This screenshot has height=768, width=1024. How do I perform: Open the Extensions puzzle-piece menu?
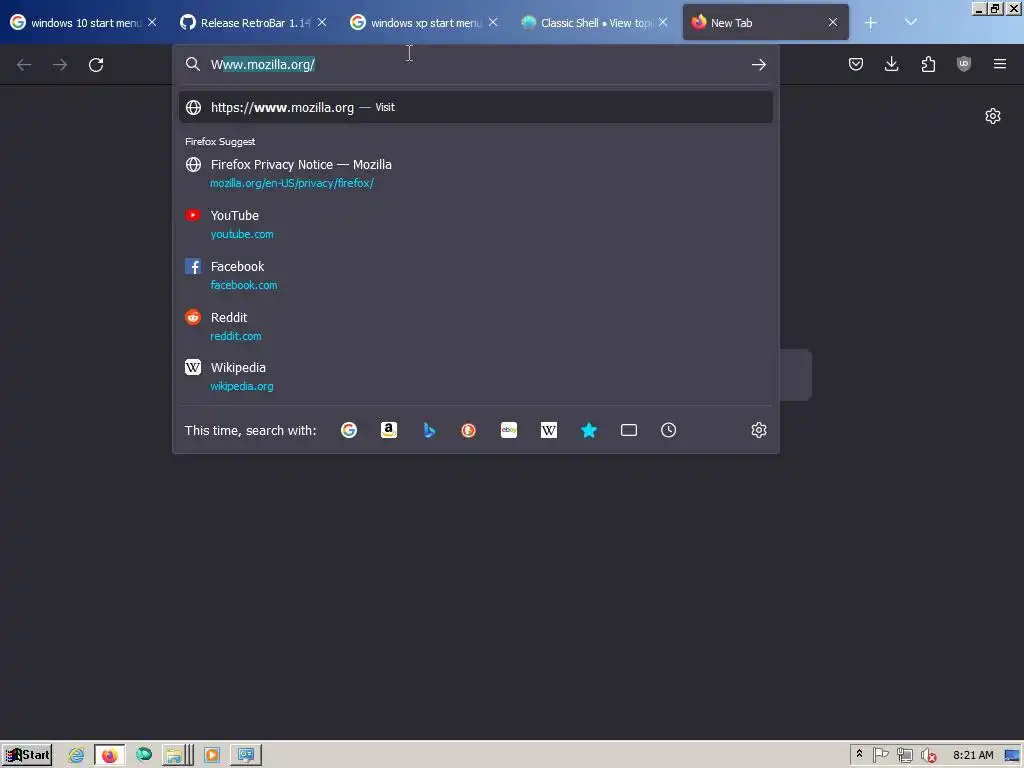pyautogui.click(x=928, y=64)
